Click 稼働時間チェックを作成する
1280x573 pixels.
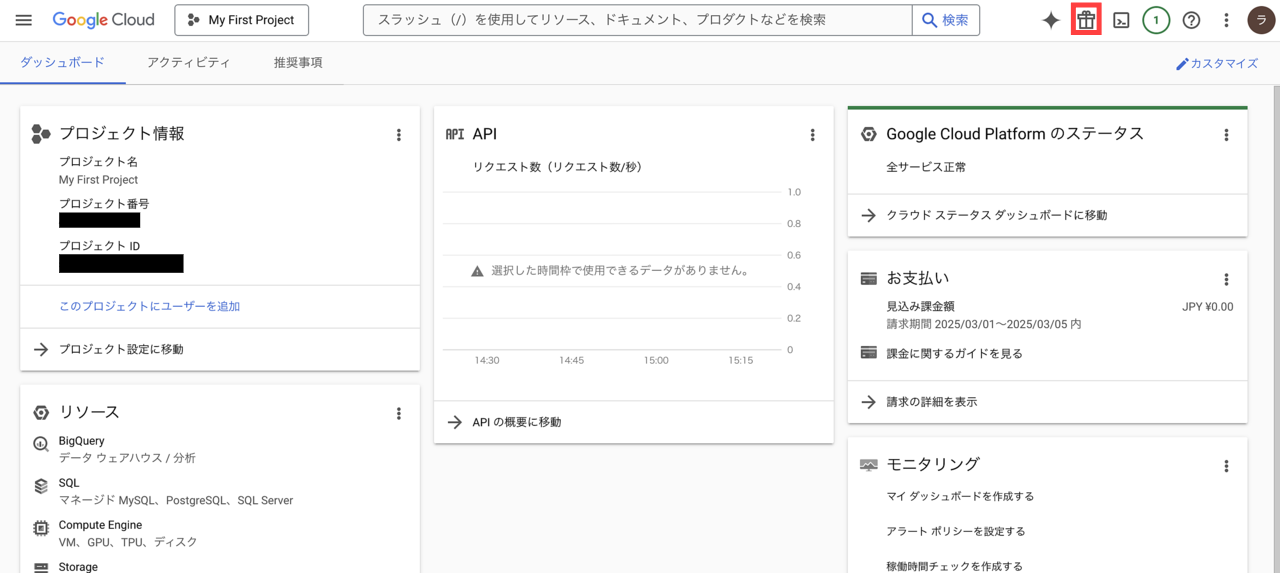pos(954,566)
